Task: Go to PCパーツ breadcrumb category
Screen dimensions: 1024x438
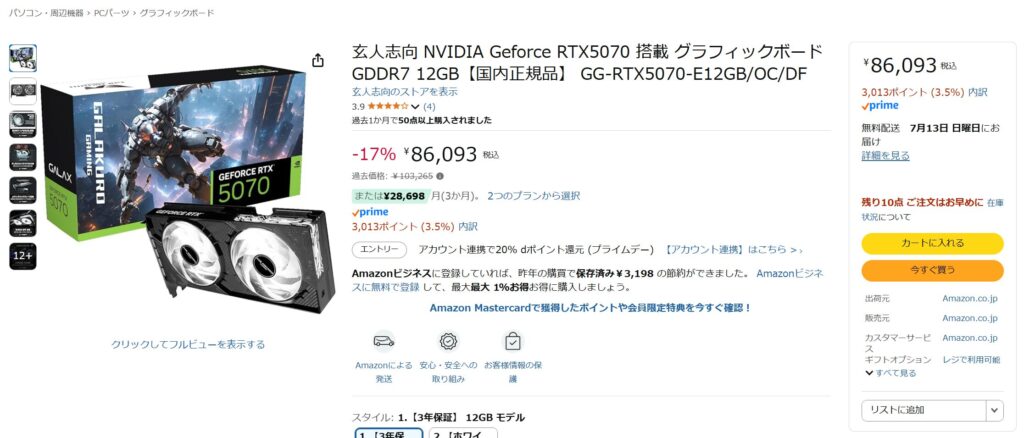Action: (x=112, y=13)
